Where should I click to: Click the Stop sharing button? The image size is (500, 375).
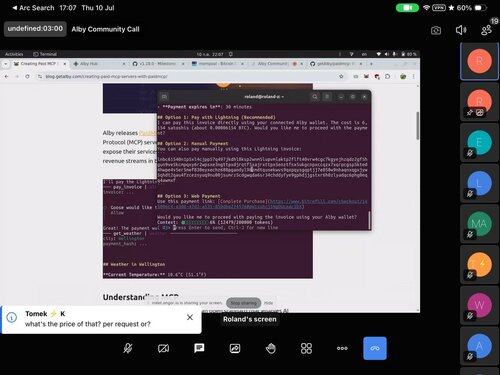pyautogui.click(x=244, y=303)
